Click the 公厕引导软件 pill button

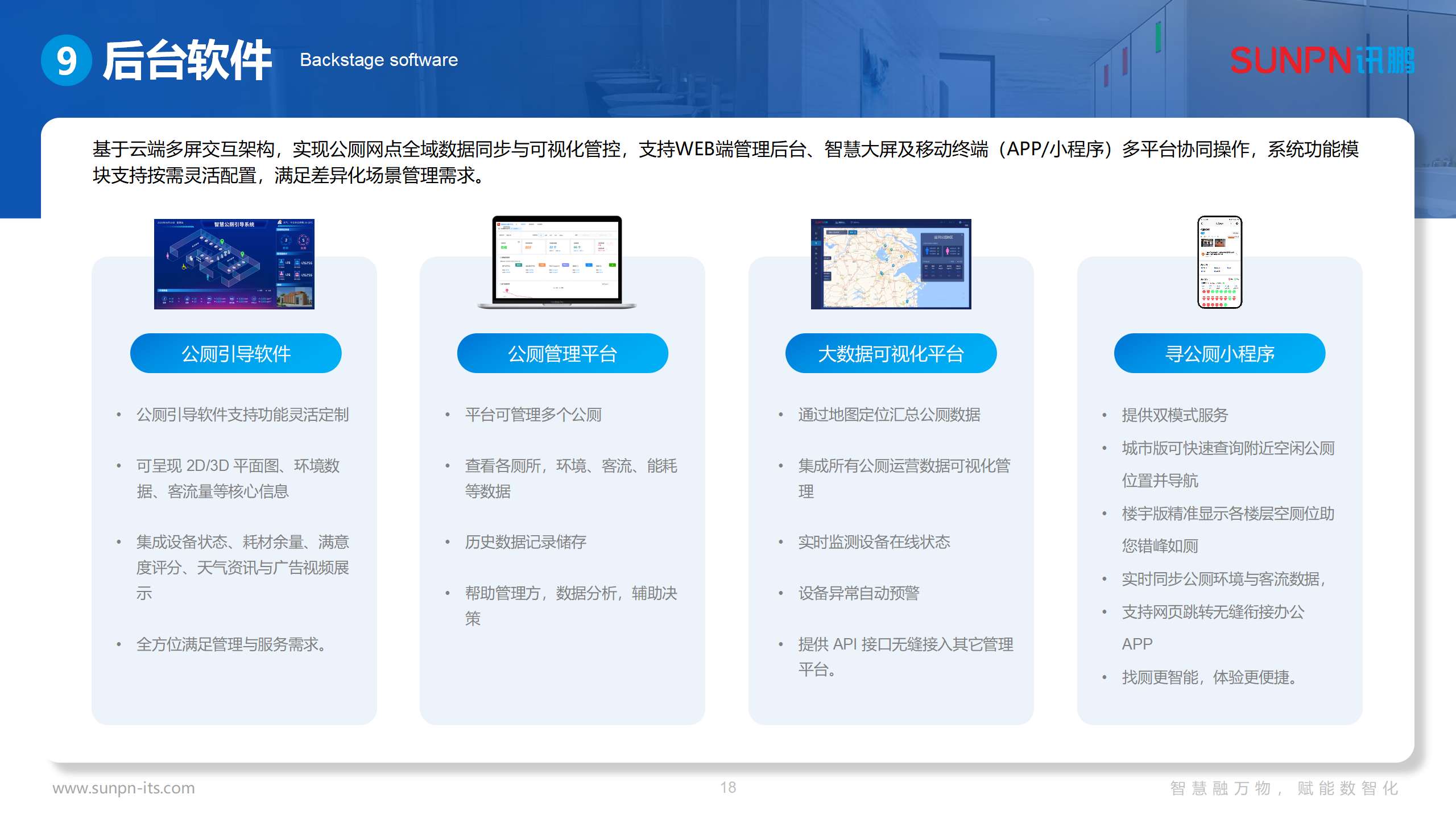235,353
